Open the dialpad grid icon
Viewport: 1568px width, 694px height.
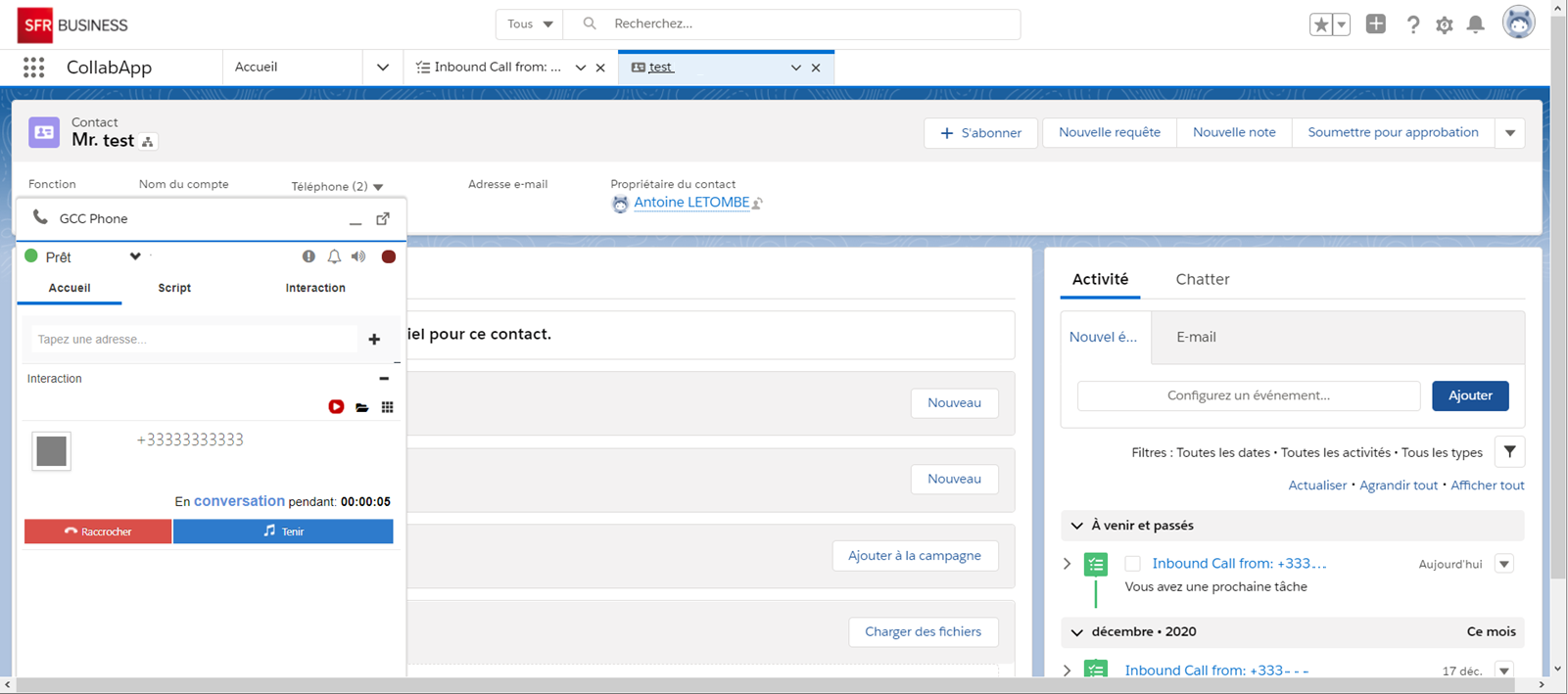388,407
